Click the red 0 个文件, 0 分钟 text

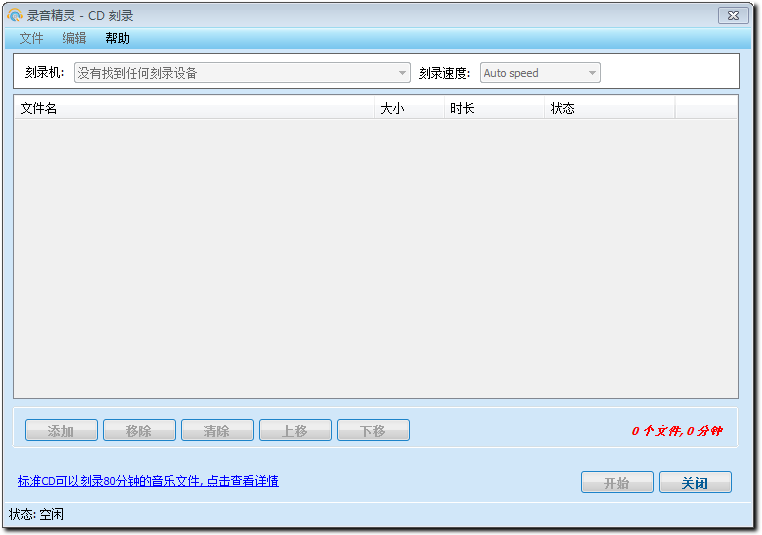(x=677, y=431)
